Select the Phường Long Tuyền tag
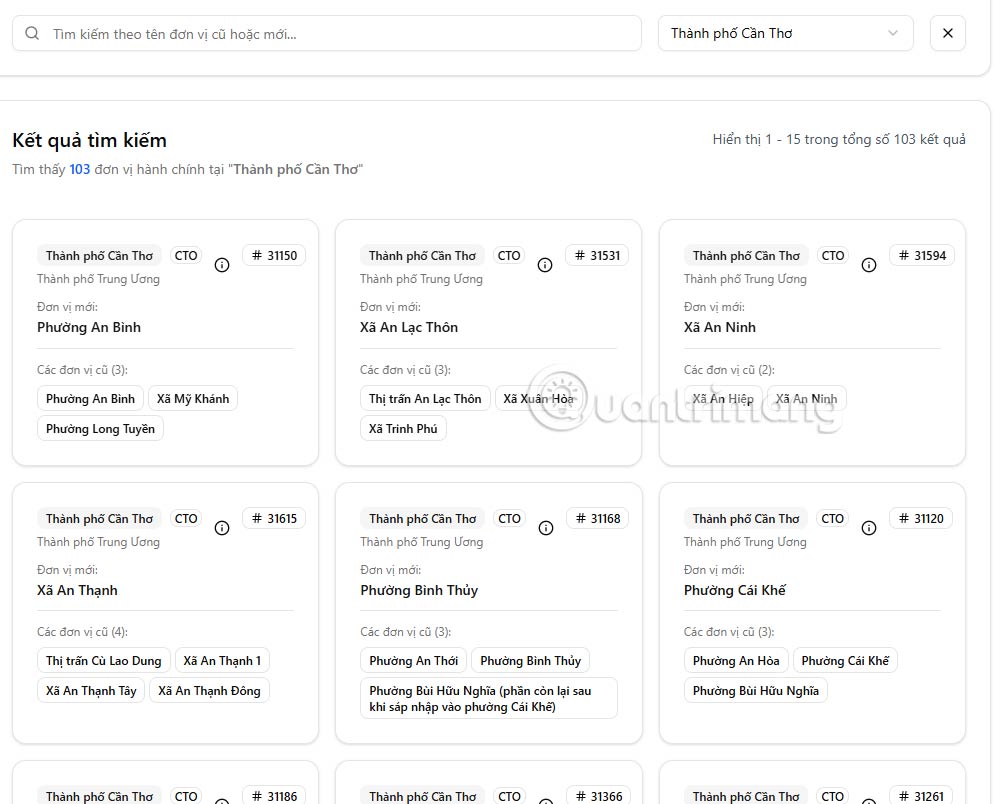Viewport: 994px width, 804px height. (100, 429)
